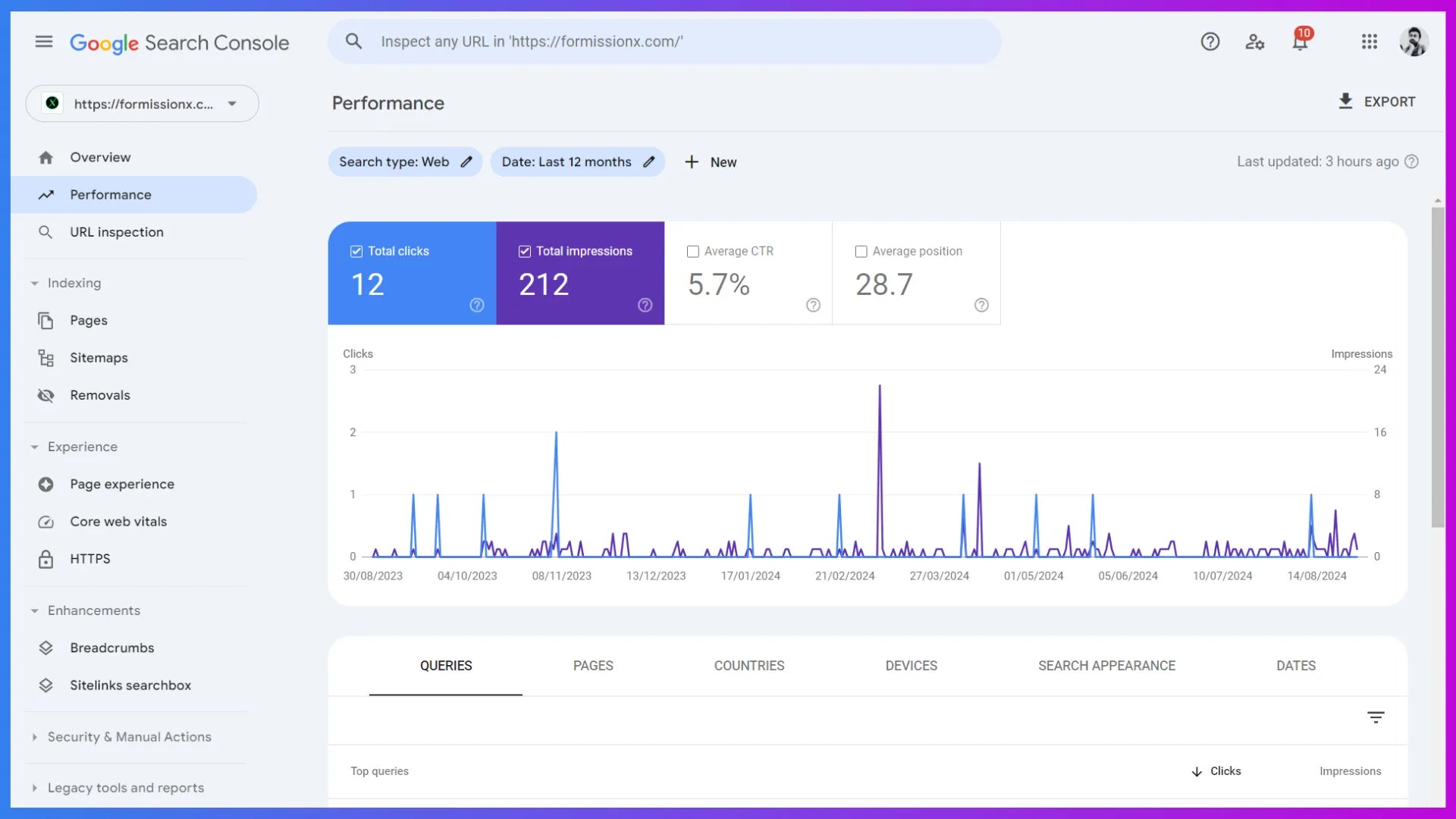This screenshot has width=1456, height=819.
Task: Open the HTTPS report
Action: point(89,559)
